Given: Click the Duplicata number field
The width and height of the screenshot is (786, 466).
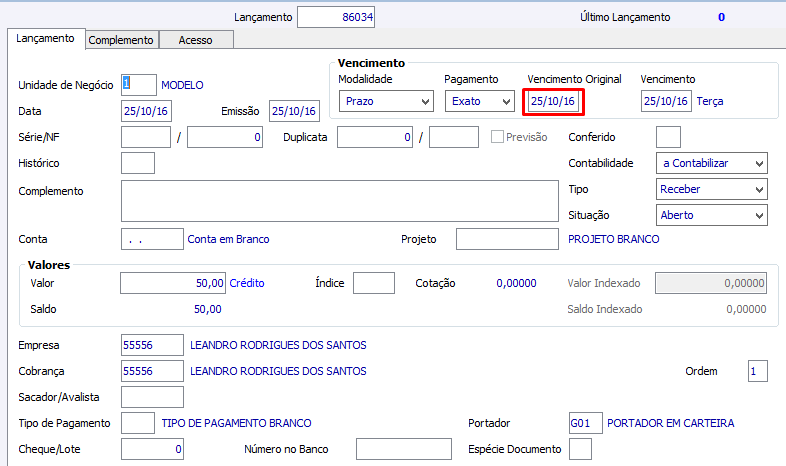Looking at the screenshot, I should (x=375, y=137).
